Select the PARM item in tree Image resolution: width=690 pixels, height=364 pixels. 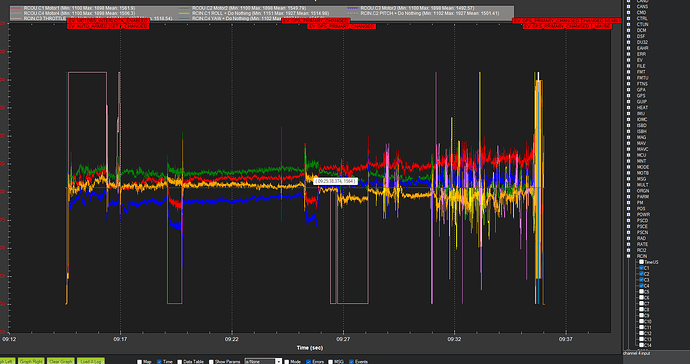(642, 197)
